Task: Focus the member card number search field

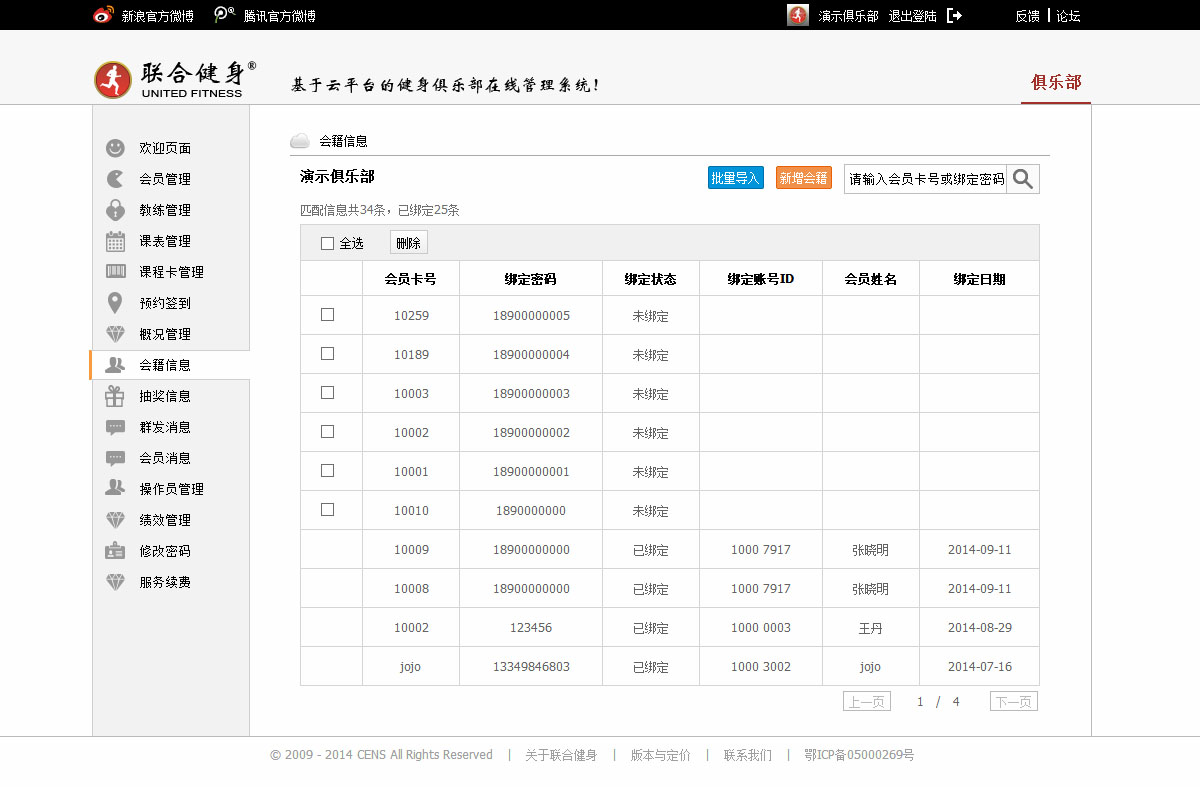Action: click(x=925, y=179)
